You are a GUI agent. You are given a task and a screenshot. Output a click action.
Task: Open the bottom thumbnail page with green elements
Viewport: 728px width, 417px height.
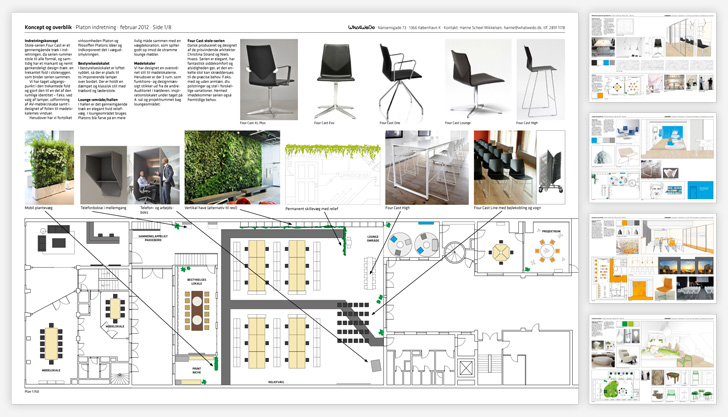pos(652,359)
